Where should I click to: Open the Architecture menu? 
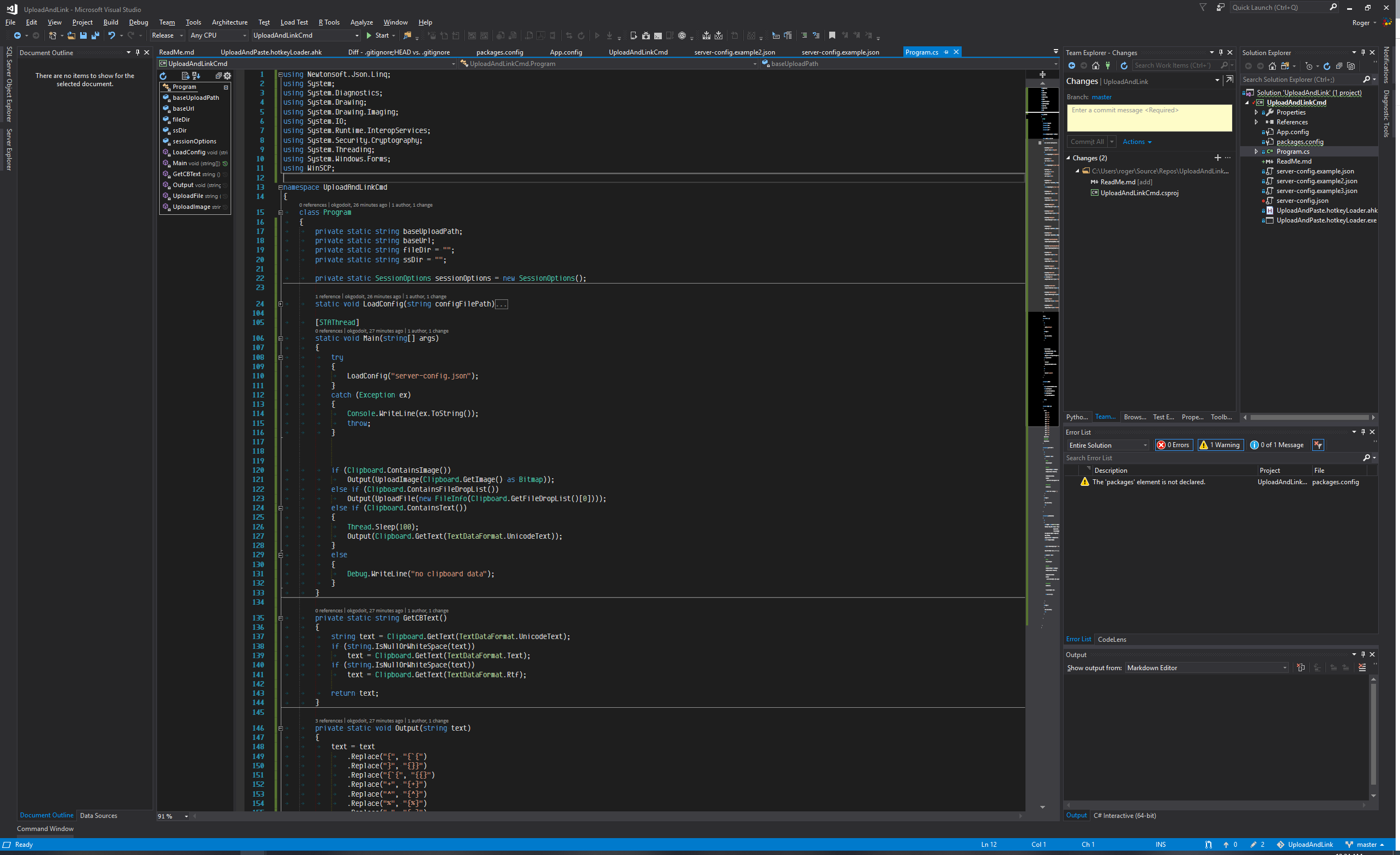tap(230, 22)
